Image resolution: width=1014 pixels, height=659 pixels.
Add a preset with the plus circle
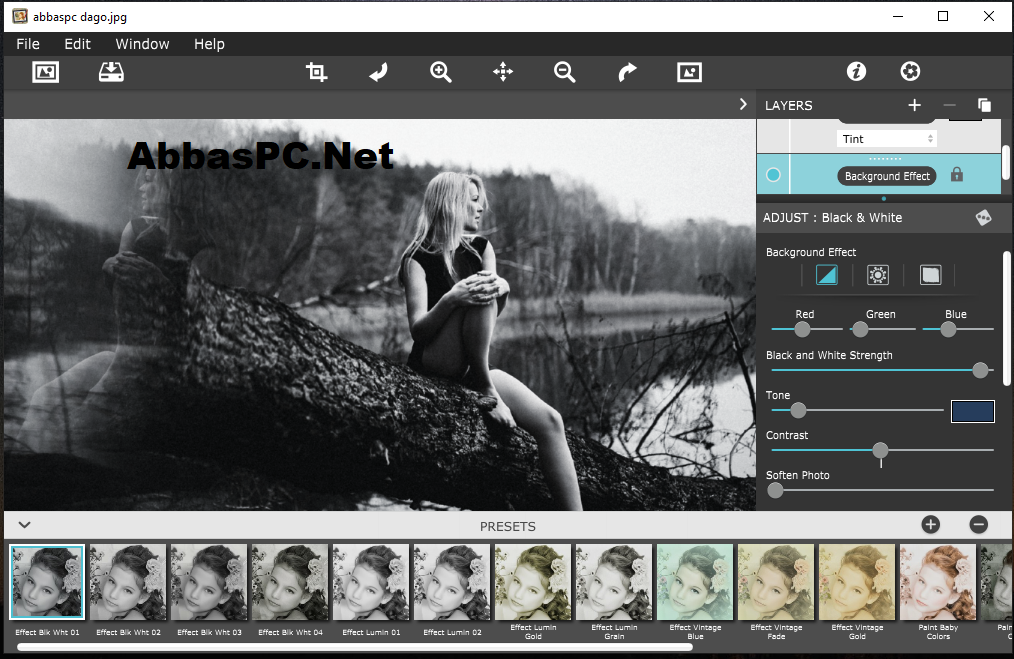(931, 524)
